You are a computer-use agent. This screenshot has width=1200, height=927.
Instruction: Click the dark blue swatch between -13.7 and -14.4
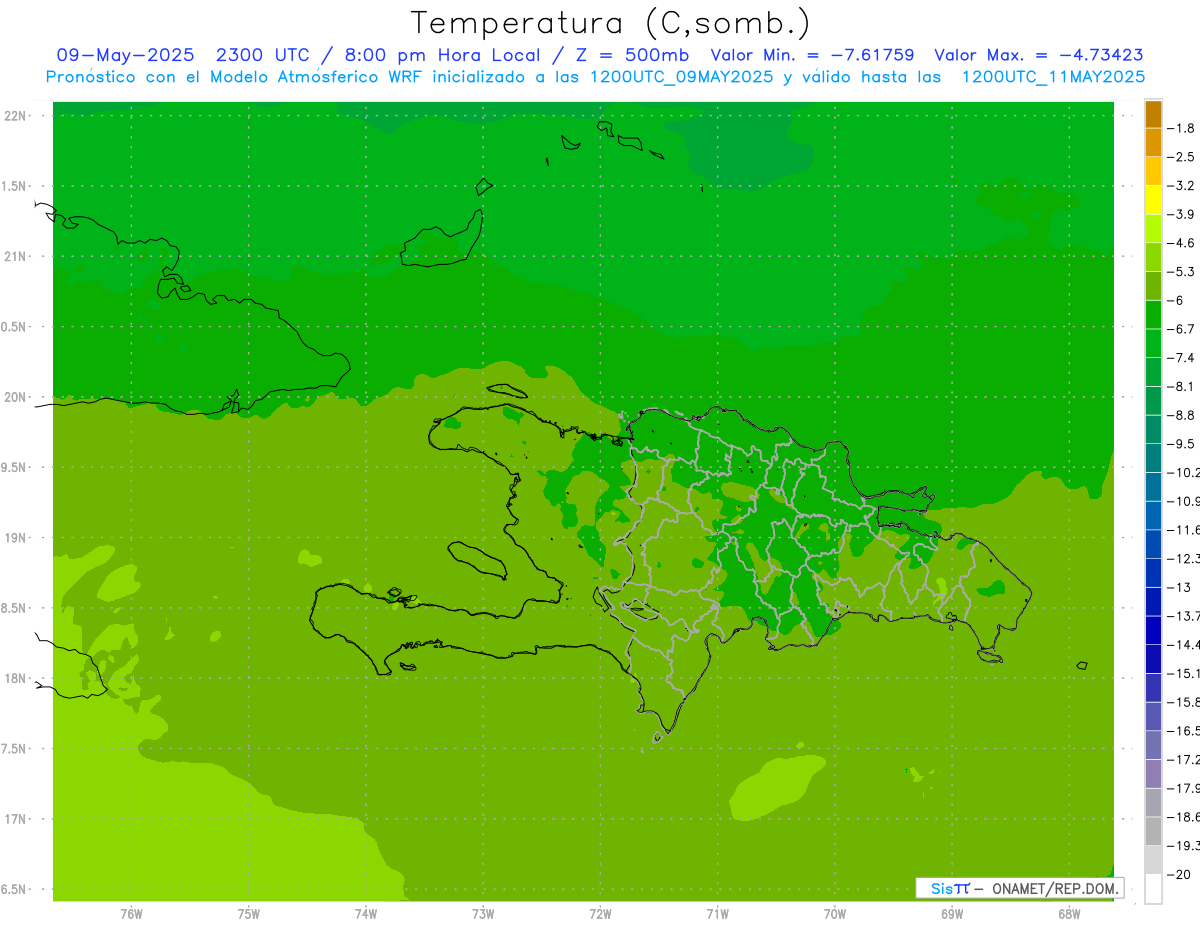coord(1153,630)
